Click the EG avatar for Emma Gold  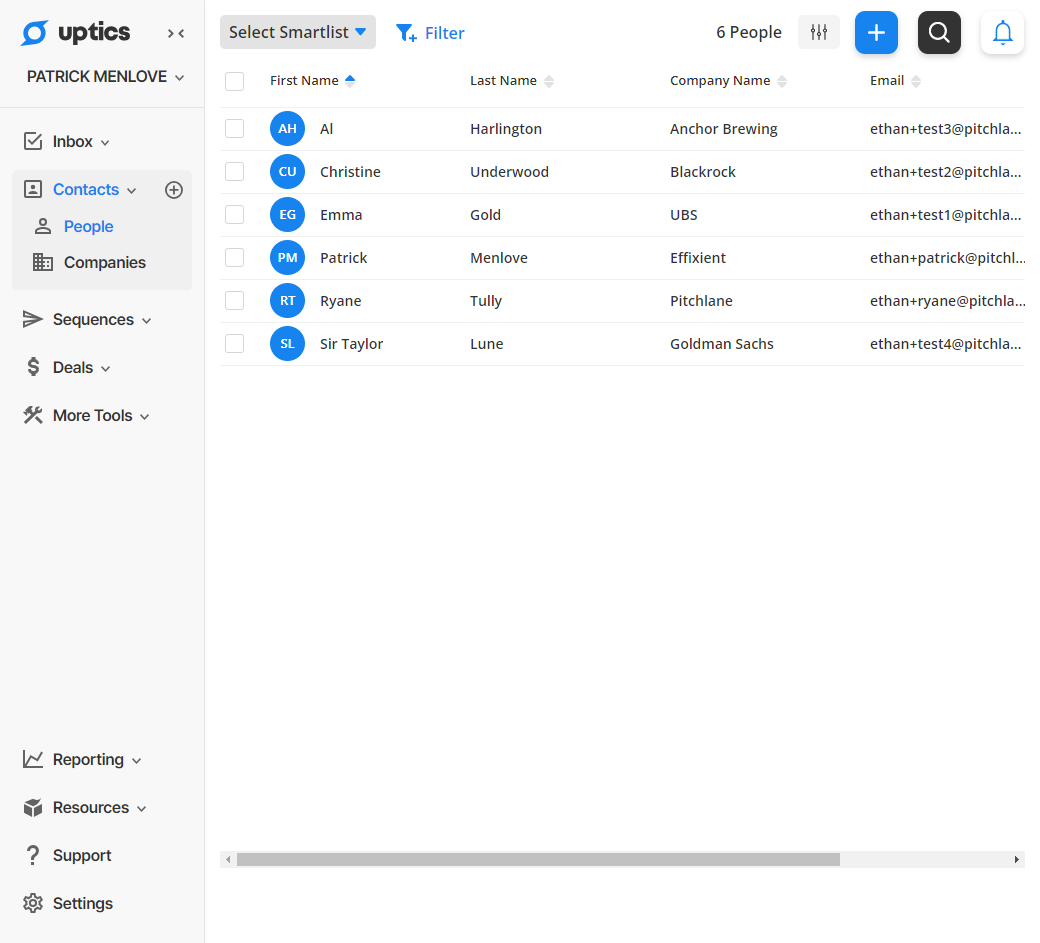coord(287,215)
